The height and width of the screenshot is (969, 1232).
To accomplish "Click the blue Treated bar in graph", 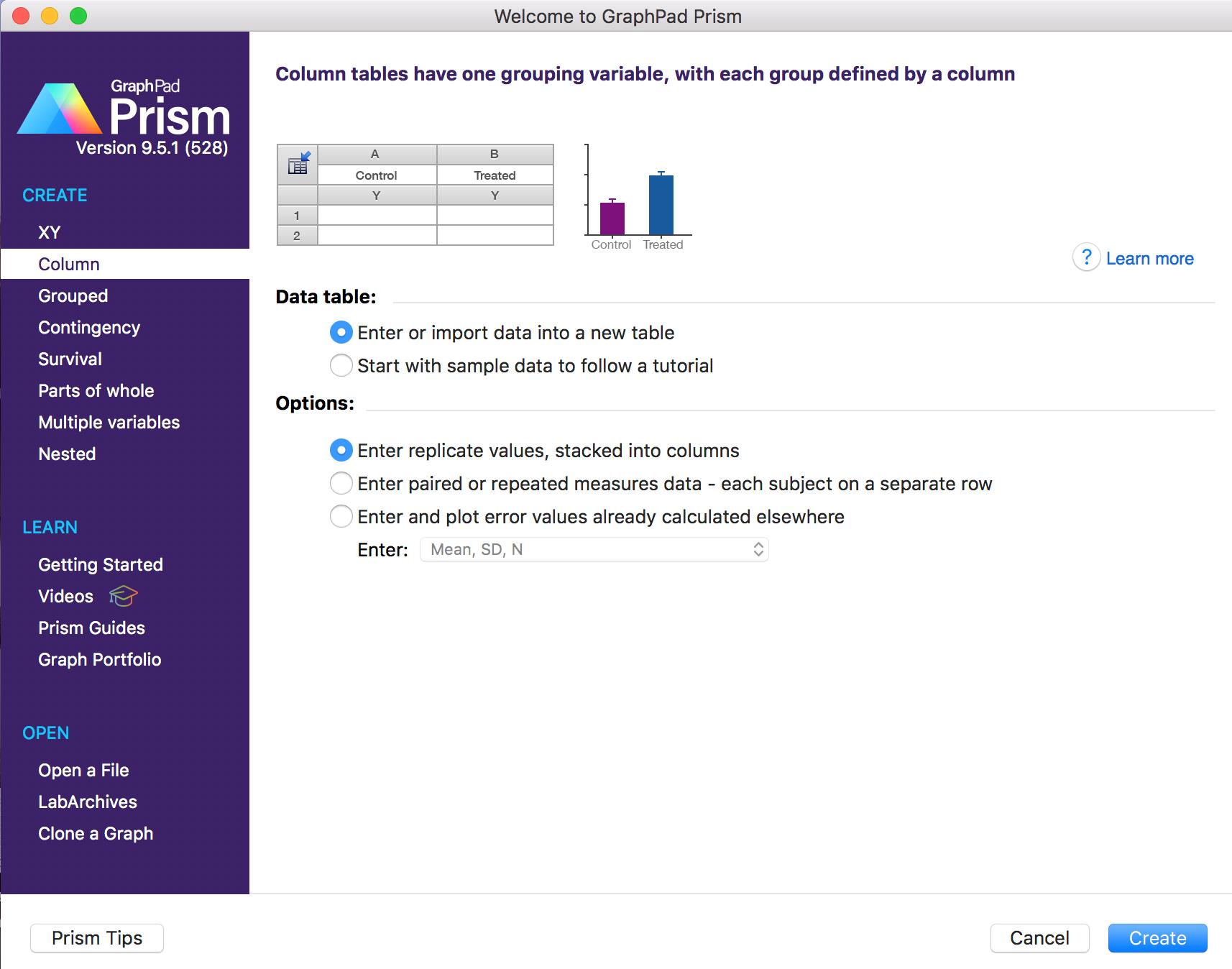I will [661, 205].
